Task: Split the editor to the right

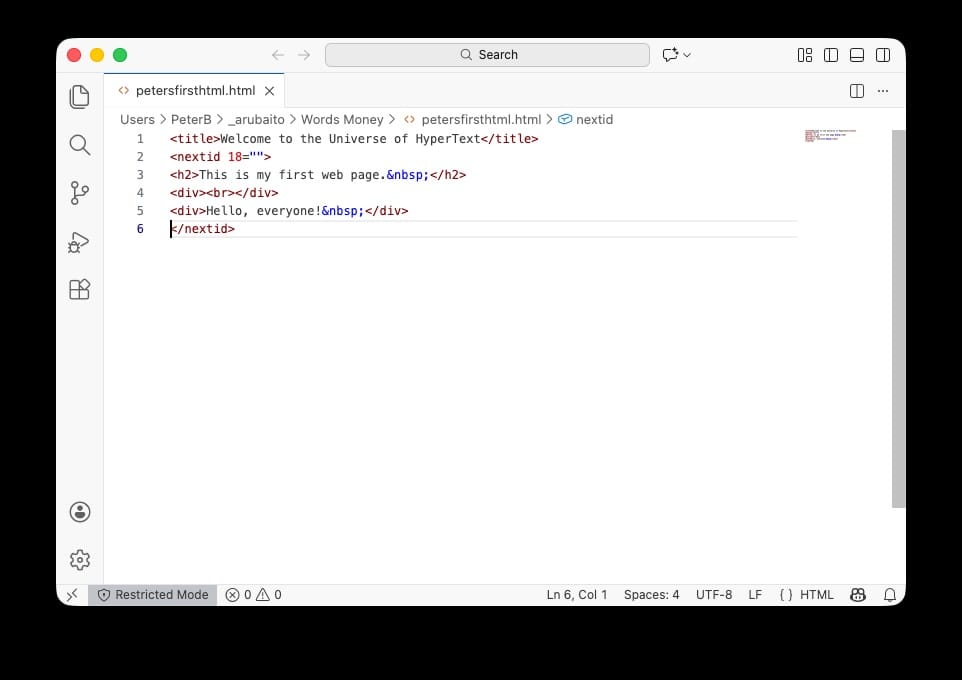Action: pos(857,91)
